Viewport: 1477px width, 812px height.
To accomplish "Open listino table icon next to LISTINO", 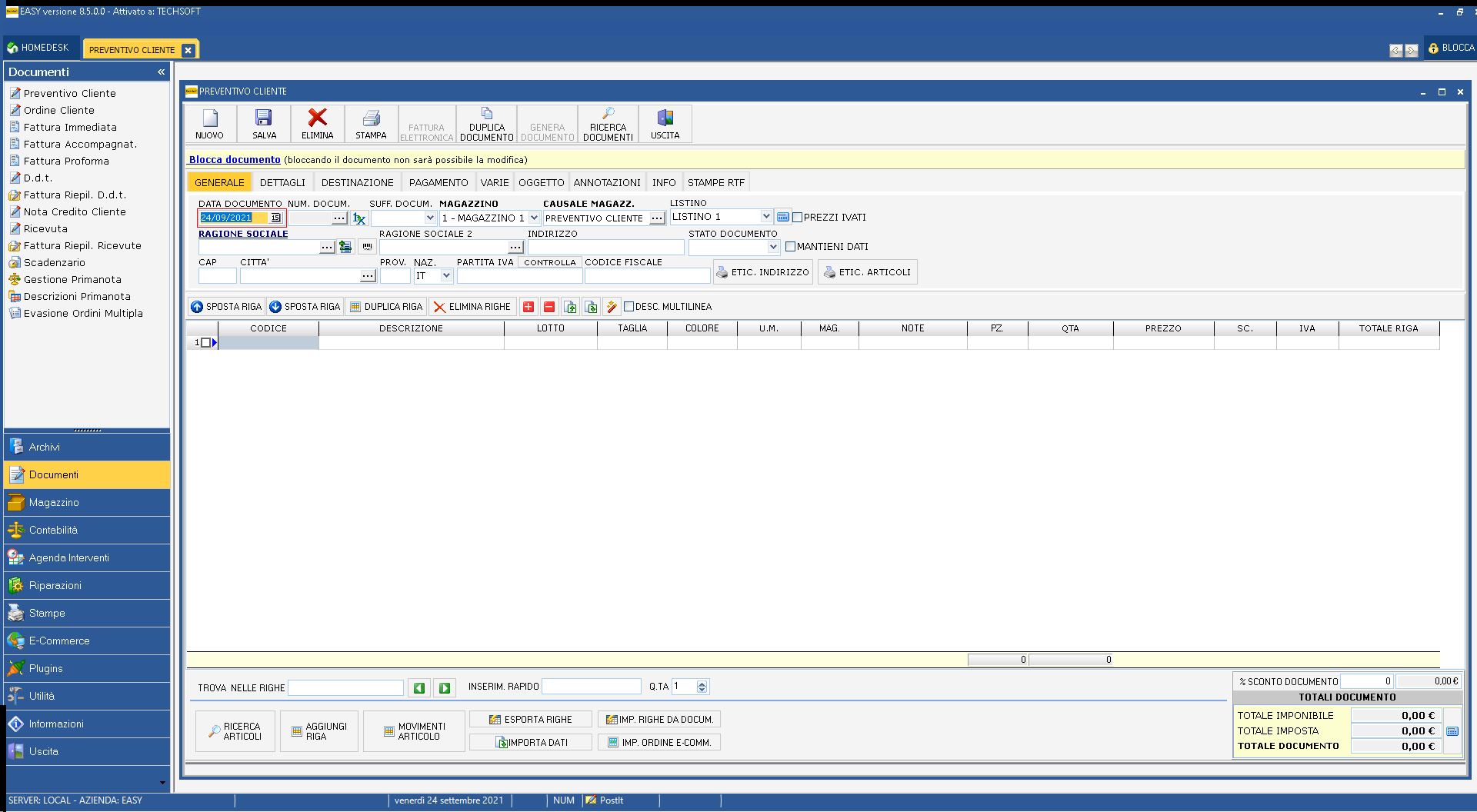I will [782, 217].
